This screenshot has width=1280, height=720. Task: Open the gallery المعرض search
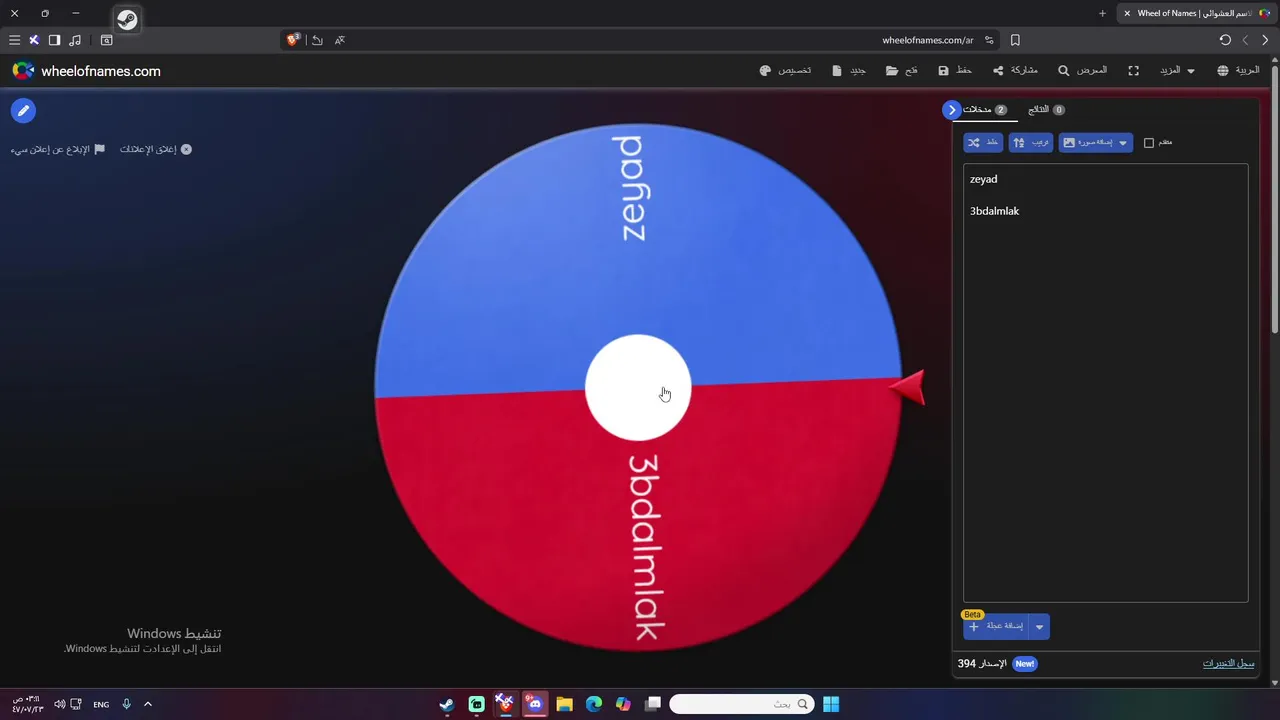pos(1082,71)
